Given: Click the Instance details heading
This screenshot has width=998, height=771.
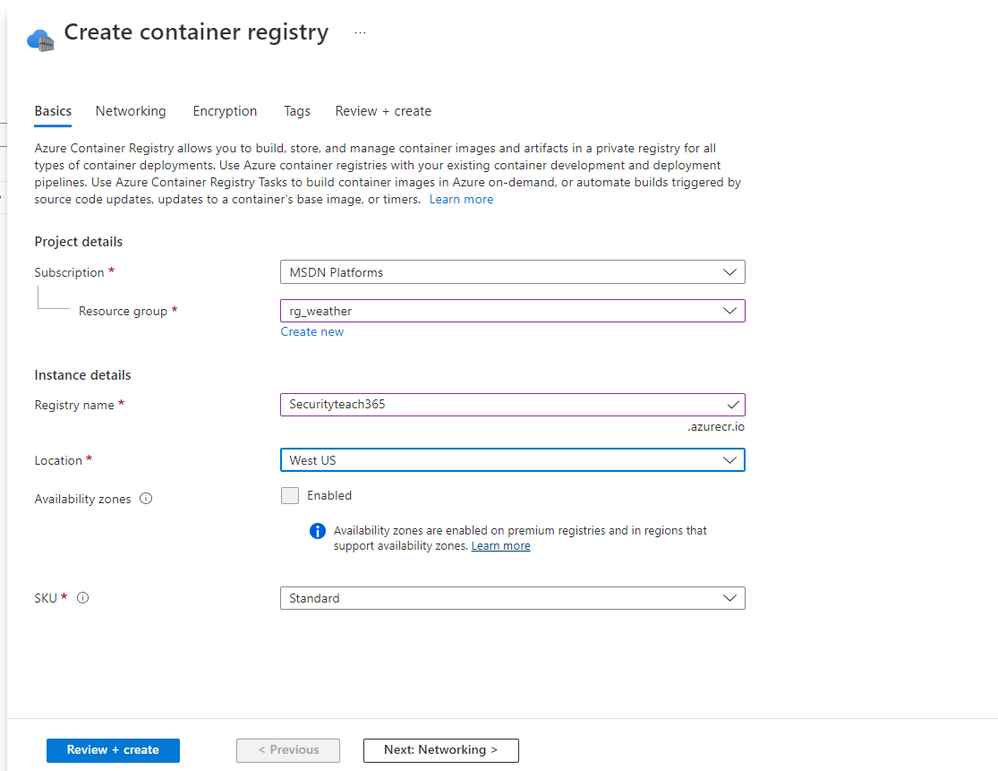Looking at the screenshot, I should coord(83,376).
